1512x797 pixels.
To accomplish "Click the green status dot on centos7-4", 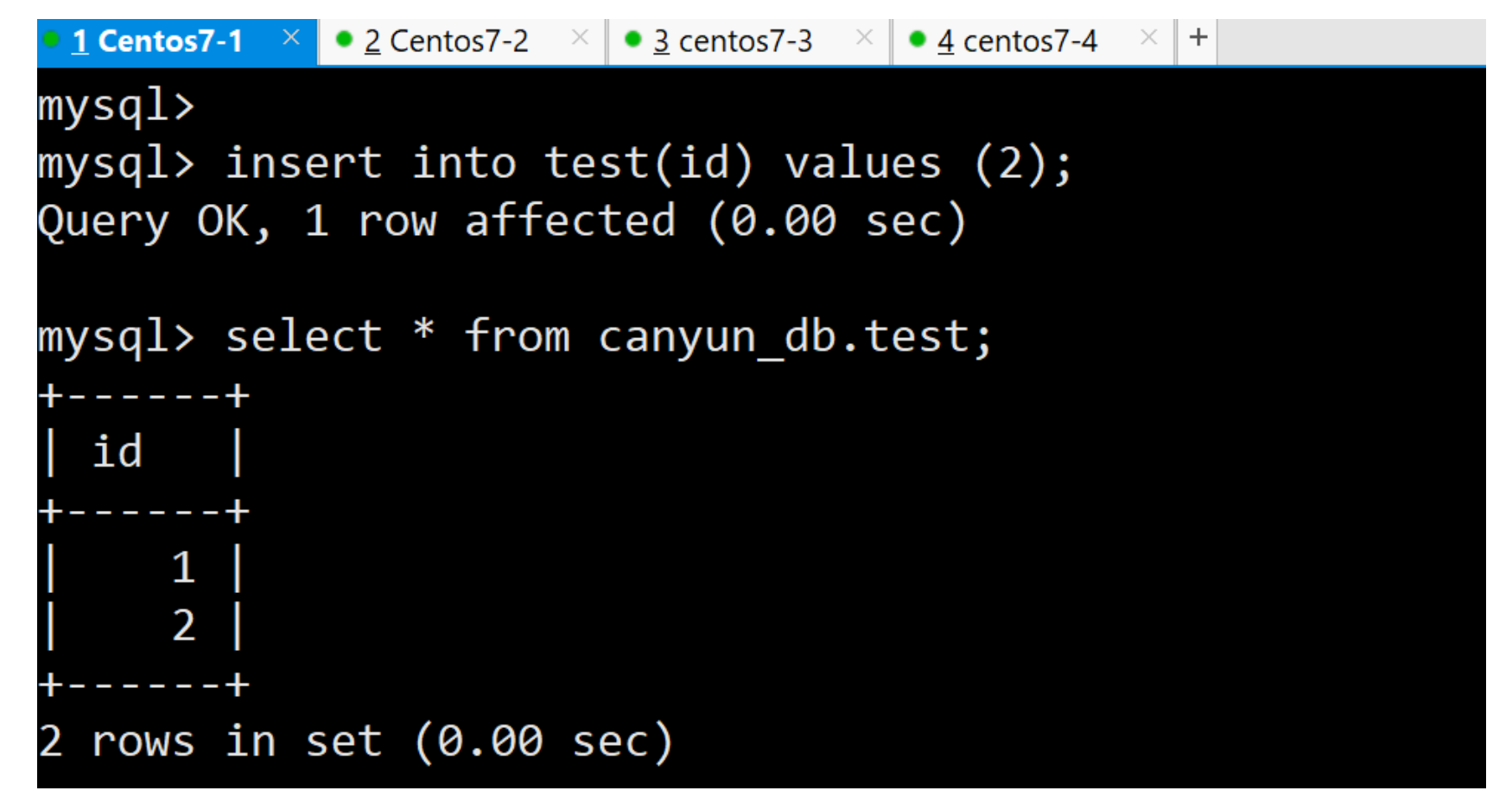I will (x=918, y=39).
